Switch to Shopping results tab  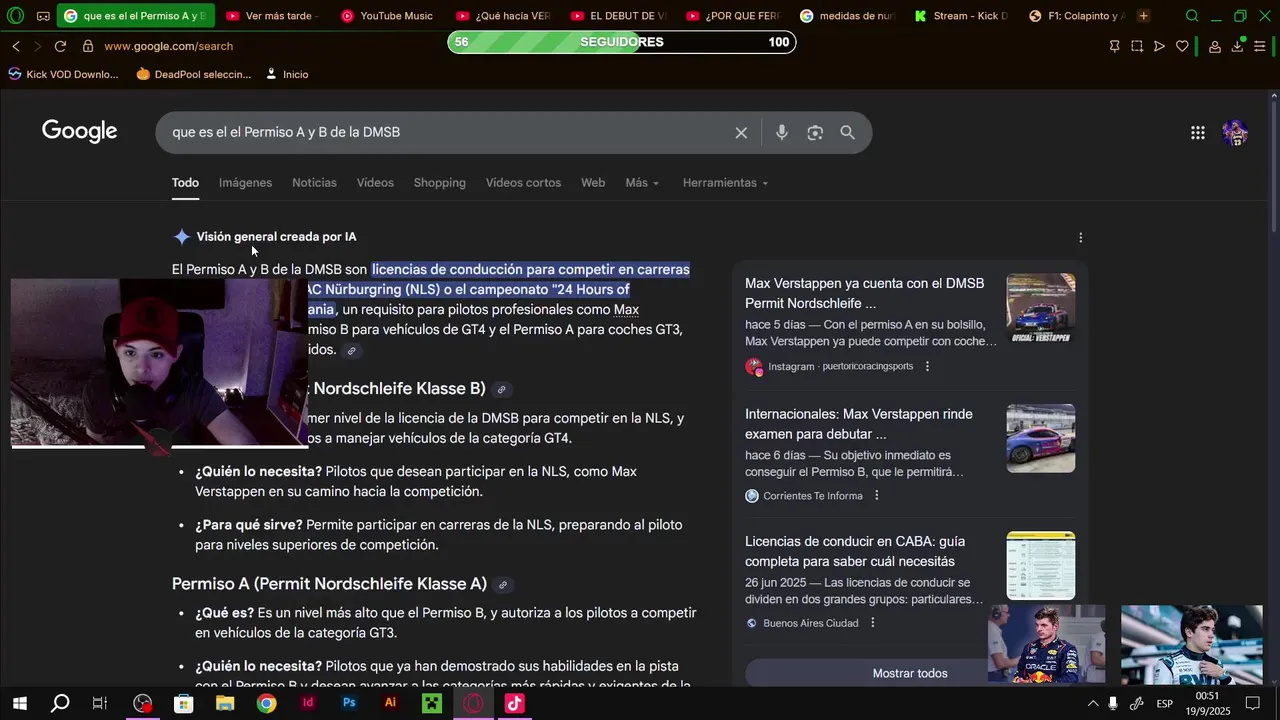(440, 183)
